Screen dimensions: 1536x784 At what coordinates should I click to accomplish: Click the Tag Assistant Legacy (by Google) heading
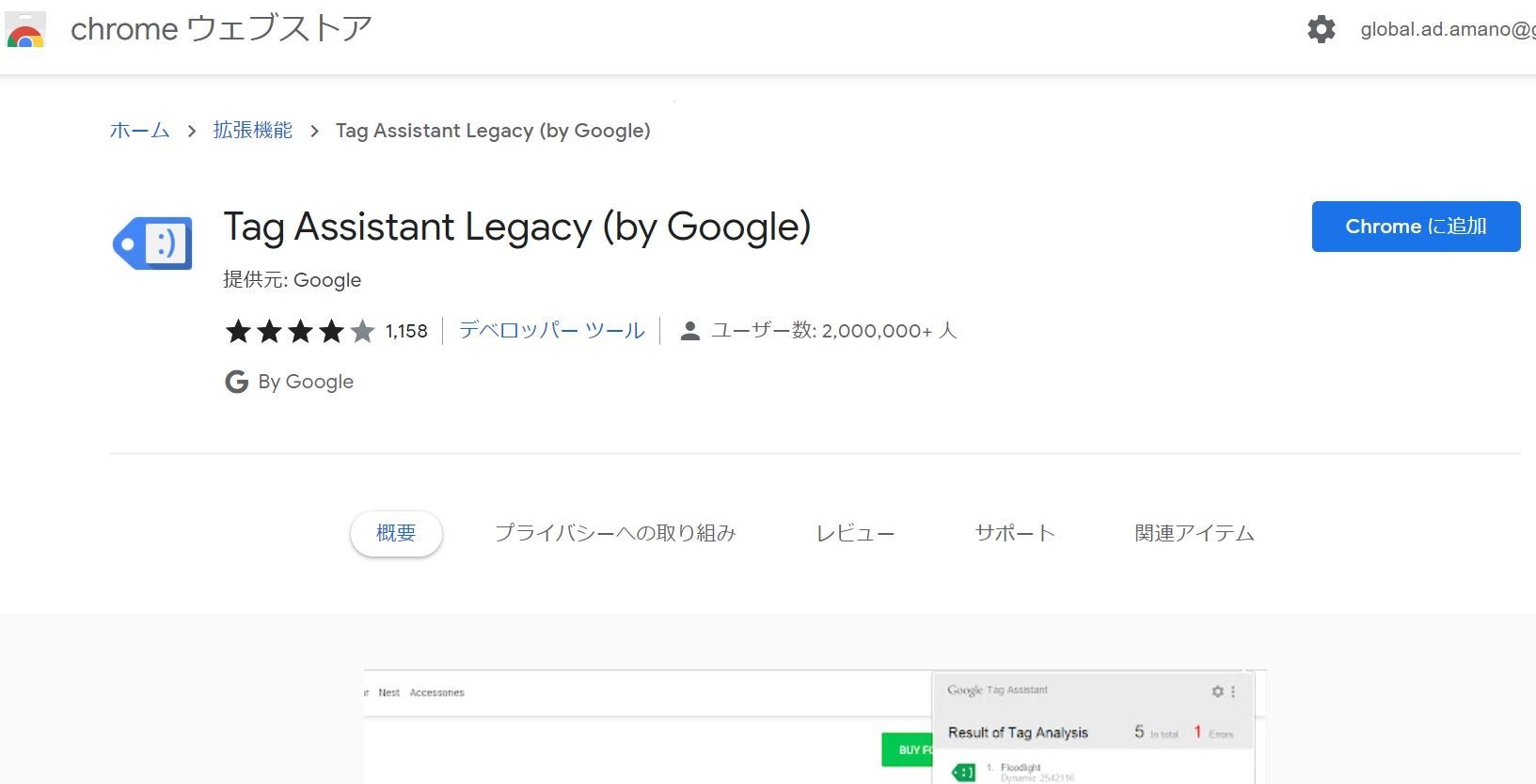pyautogui.click(x=517, y=227)
